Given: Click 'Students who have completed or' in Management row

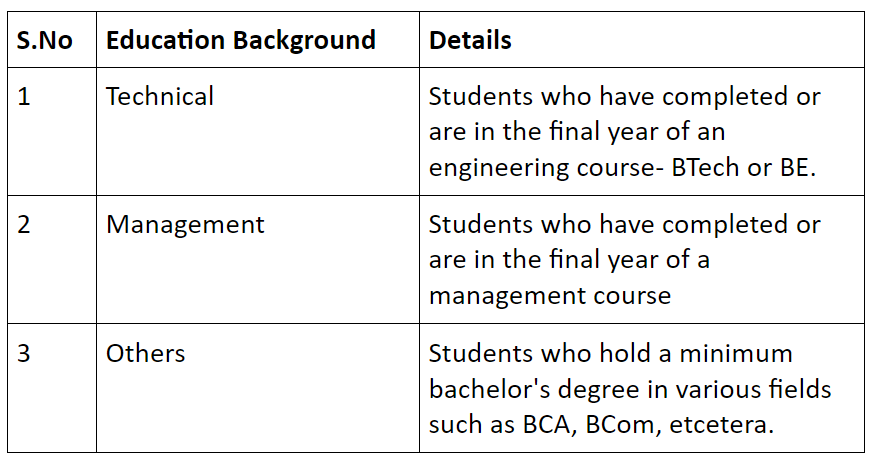Looking at the screenshot, I should [x=625, y=225].
